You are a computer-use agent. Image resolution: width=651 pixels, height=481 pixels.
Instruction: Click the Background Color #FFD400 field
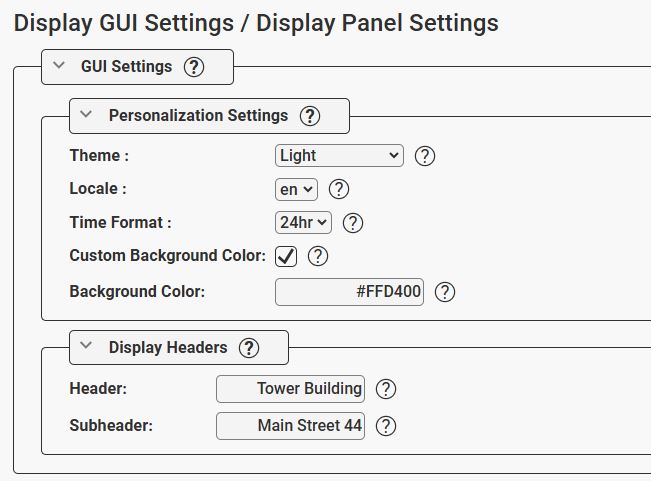click(349, 292)
